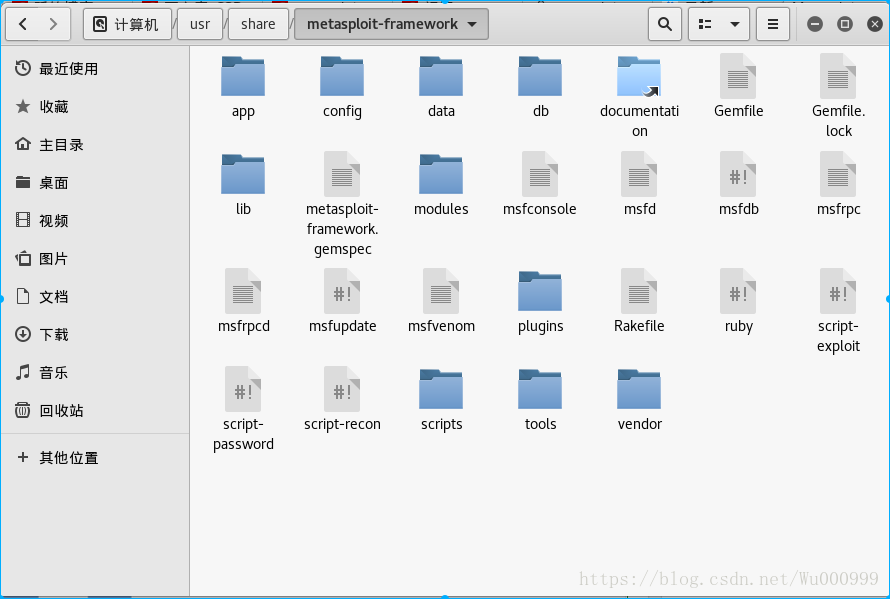Close the file manager window
This screenshot has width=890, height=599.
(875, 24)
